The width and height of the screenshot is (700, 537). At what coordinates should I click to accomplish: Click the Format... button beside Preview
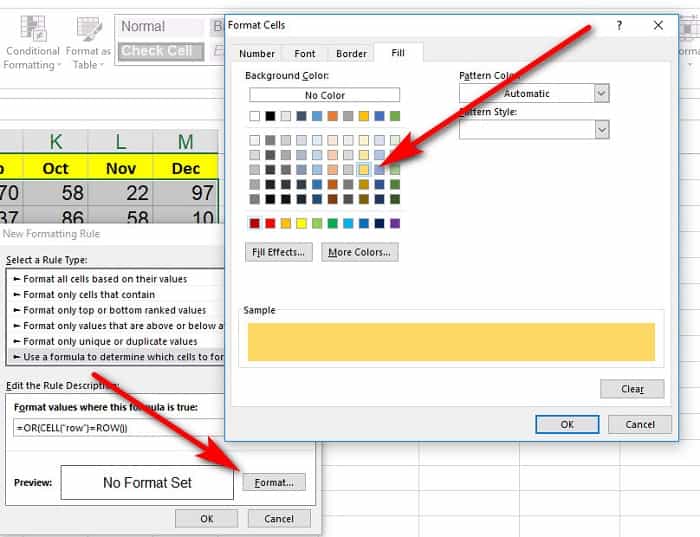[273, 482]
